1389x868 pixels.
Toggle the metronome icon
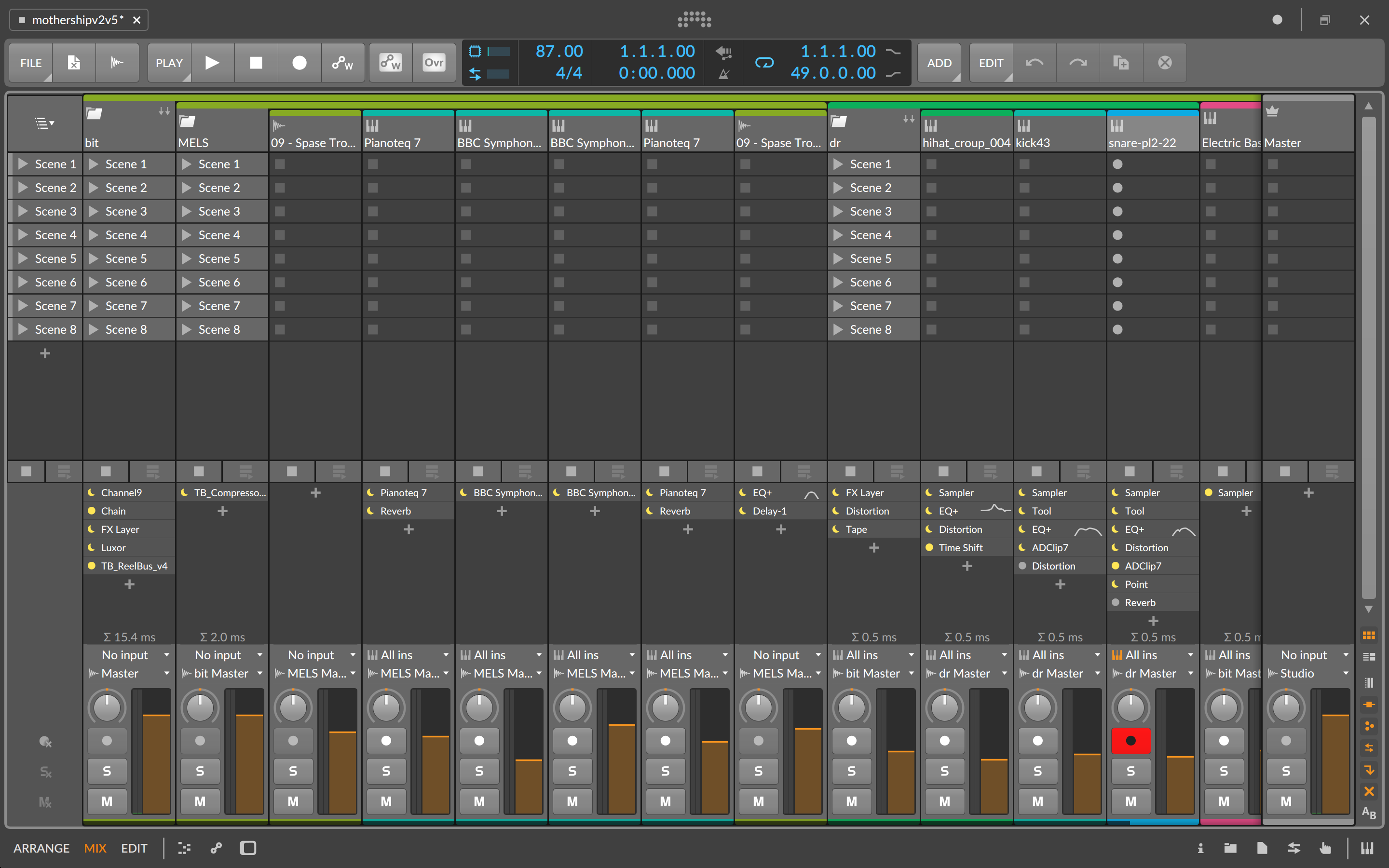[x=724, y=74]
